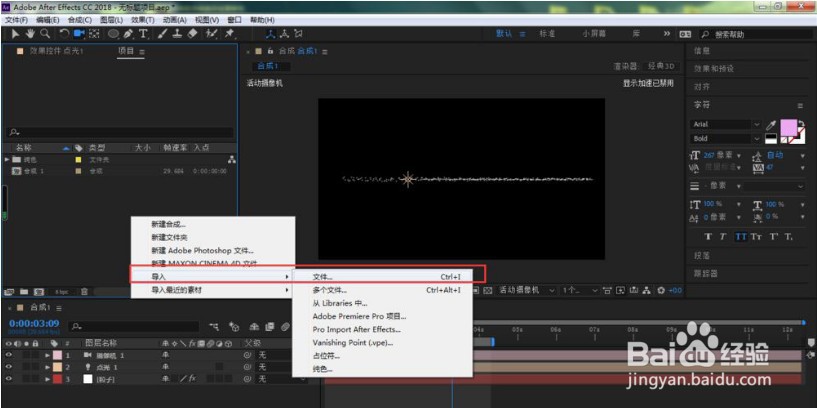
Task: Toggle Faux Bold style button
Action: point(708,237)
